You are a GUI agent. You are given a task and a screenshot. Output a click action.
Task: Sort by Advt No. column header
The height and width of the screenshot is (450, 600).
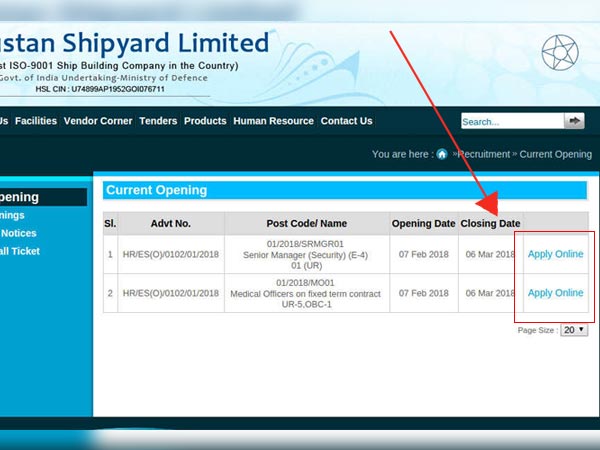click(171, 223)
